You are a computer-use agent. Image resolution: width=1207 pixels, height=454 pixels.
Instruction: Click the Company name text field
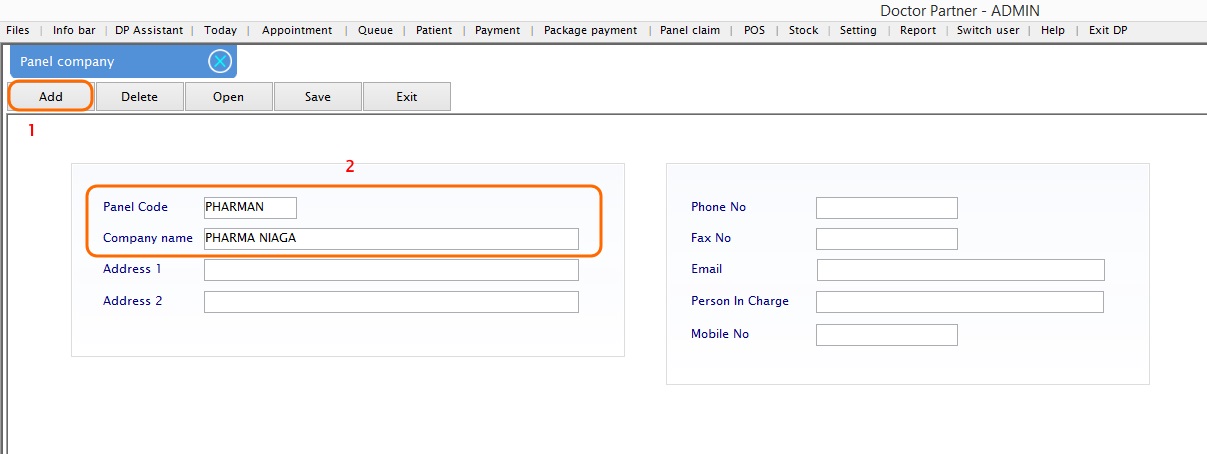pyautogui.click(x=391, y=238)
